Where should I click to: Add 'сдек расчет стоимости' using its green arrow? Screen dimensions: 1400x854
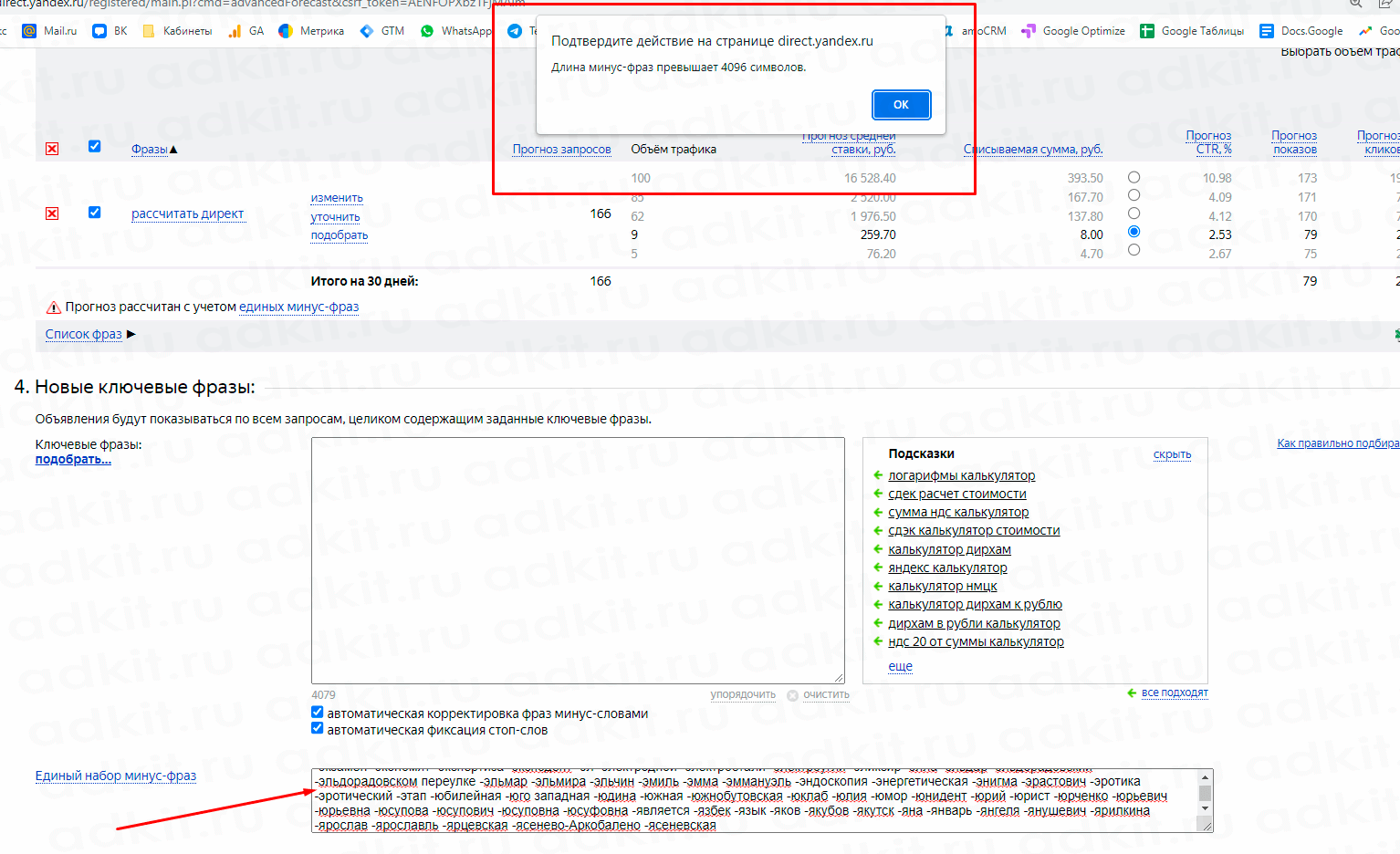(878, 494)
